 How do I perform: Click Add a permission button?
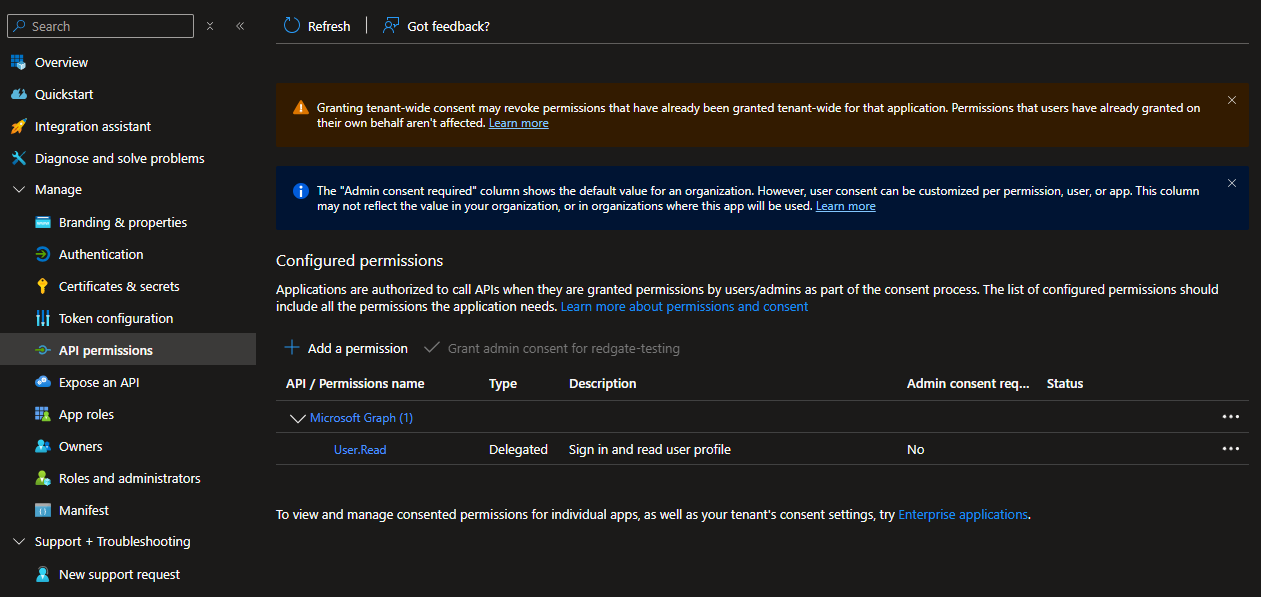pyautogui.click(x=347, y=348)
